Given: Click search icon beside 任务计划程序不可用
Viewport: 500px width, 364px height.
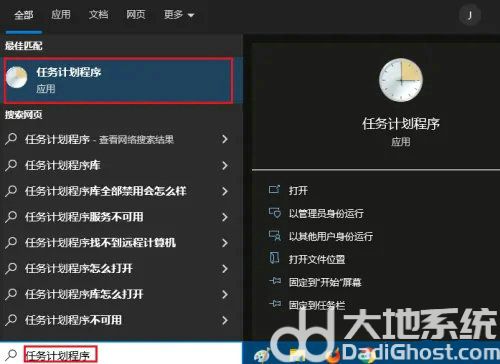Looking at the screenshot, I should tap(11, 320).
